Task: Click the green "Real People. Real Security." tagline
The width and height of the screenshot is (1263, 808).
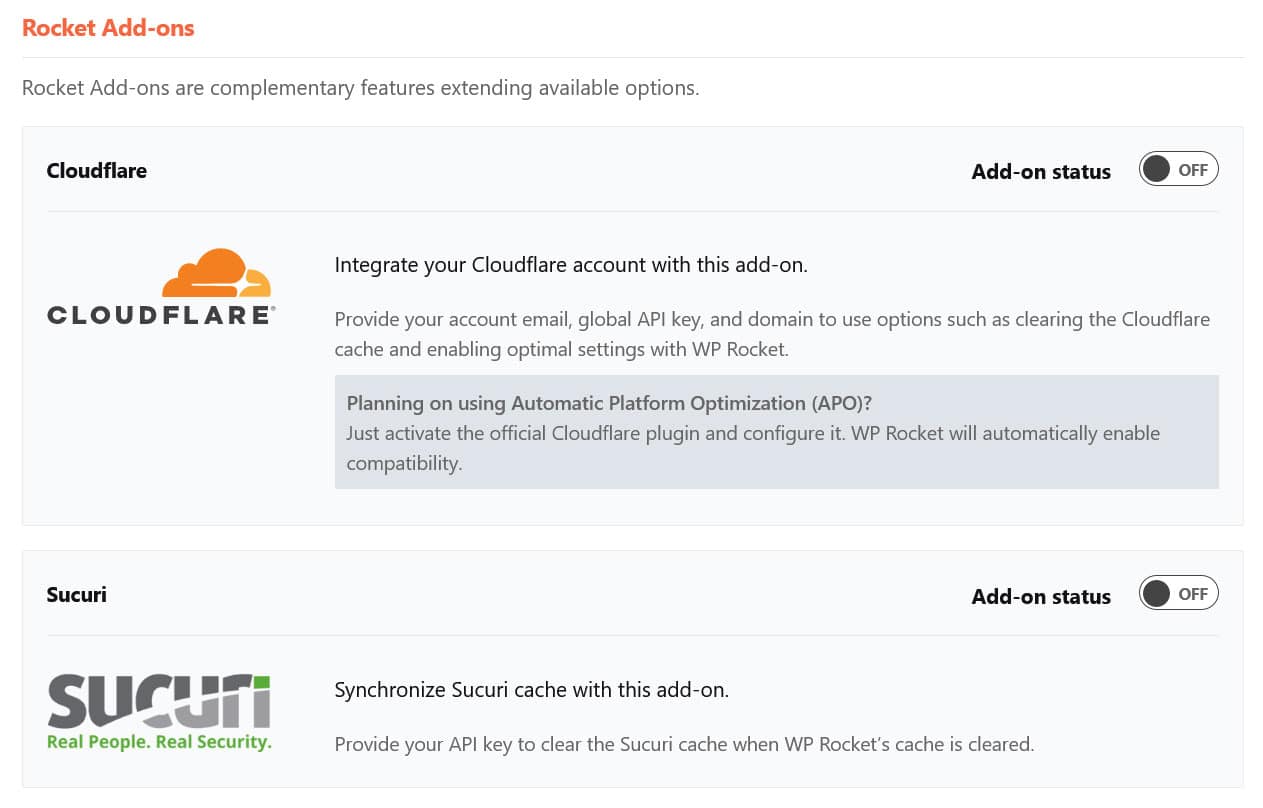Action: (x=159, y=742)
